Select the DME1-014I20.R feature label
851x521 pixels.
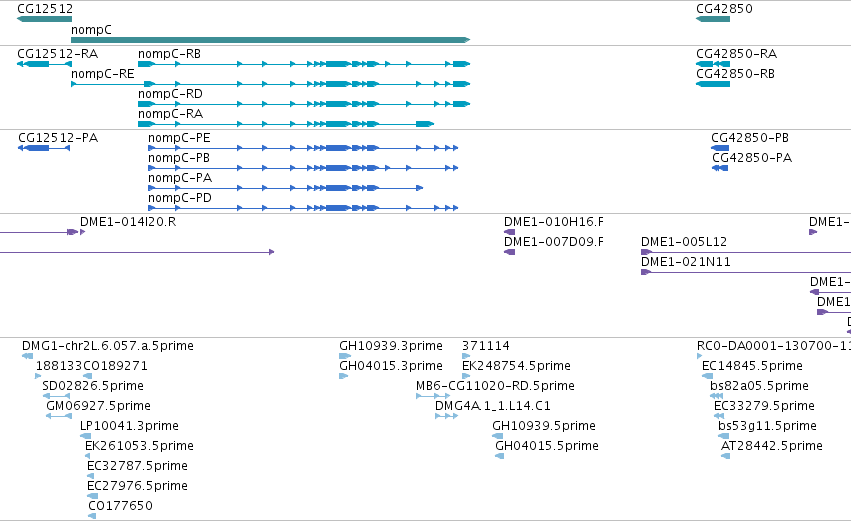128,222
